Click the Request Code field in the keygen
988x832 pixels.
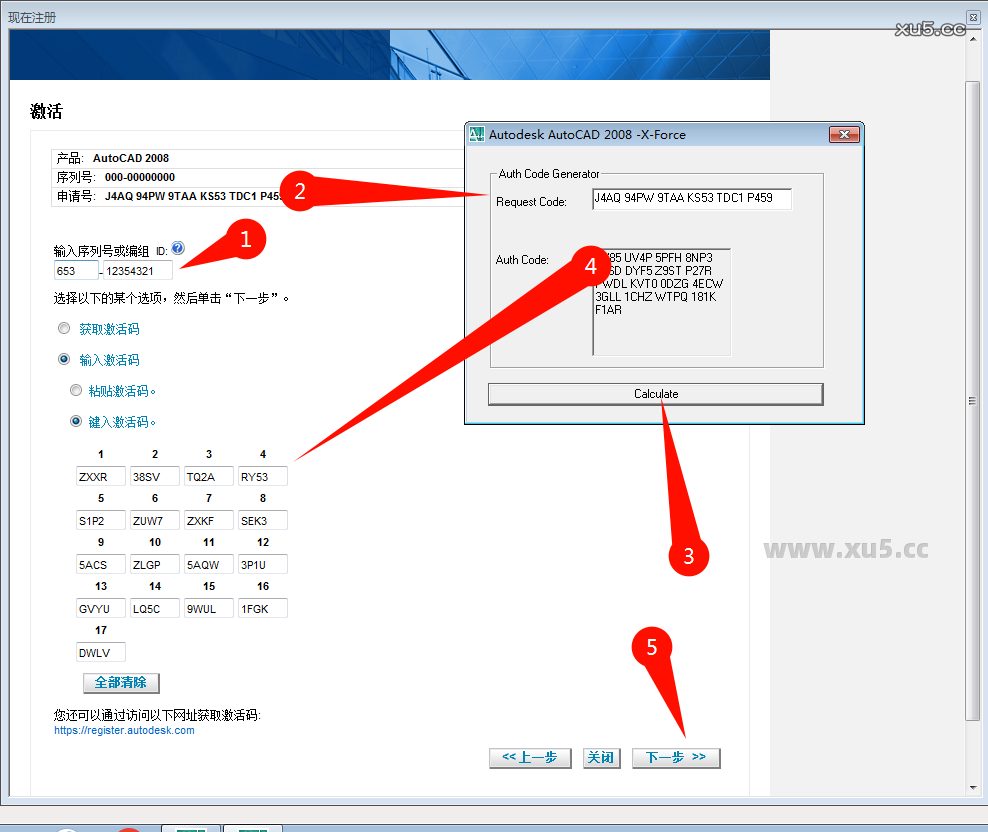(x=691, y=199)
